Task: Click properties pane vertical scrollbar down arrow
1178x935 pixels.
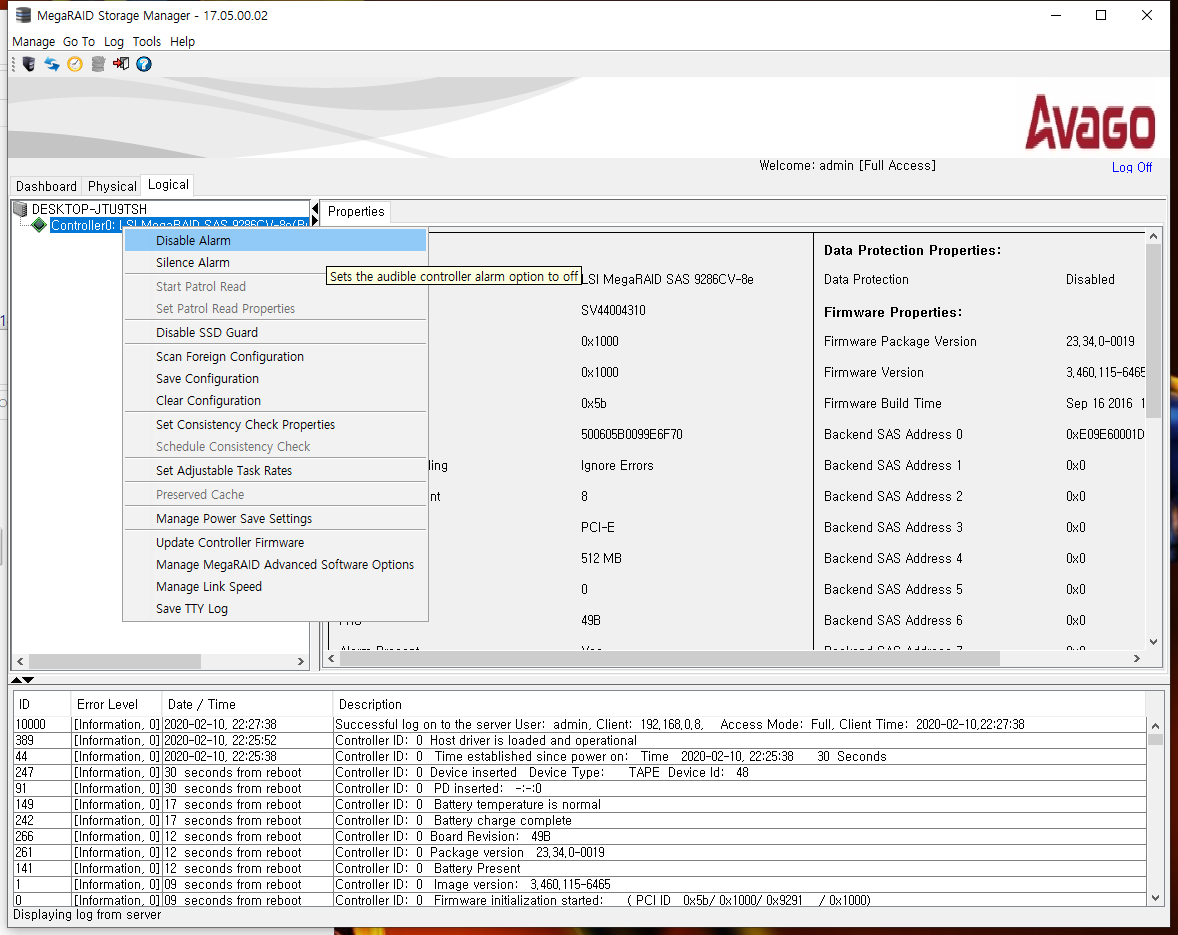Action: click(x=1153, y=642)
